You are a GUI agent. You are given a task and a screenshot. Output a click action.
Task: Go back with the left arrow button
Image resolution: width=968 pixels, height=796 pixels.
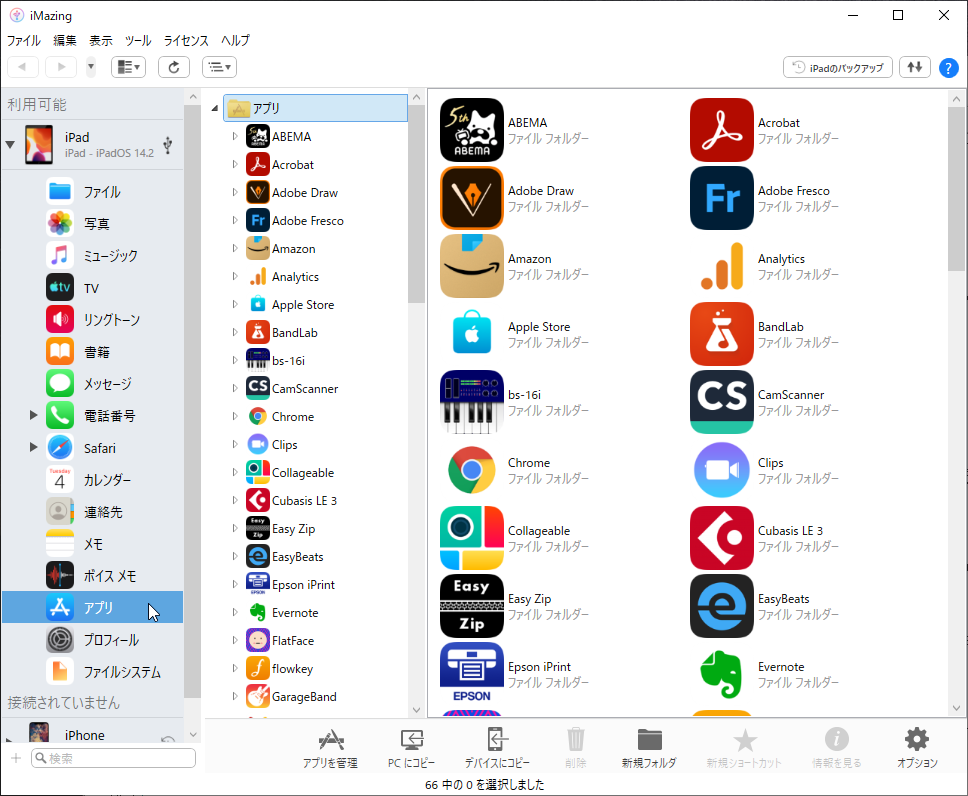coord(23,67)
